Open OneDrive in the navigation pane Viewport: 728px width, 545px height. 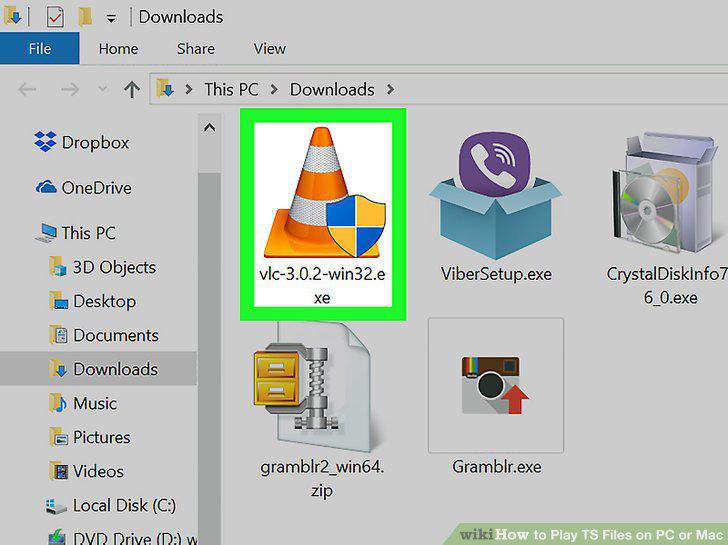tap(84, 188)
